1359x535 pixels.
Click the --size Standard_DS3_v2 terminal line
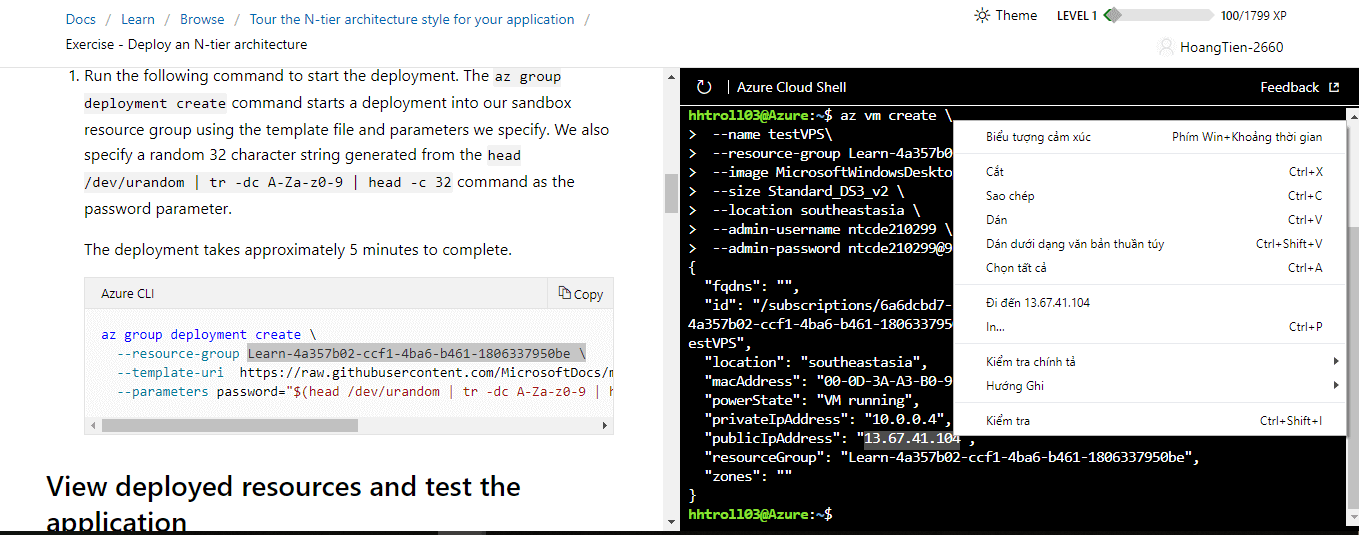tap(796, 191)
